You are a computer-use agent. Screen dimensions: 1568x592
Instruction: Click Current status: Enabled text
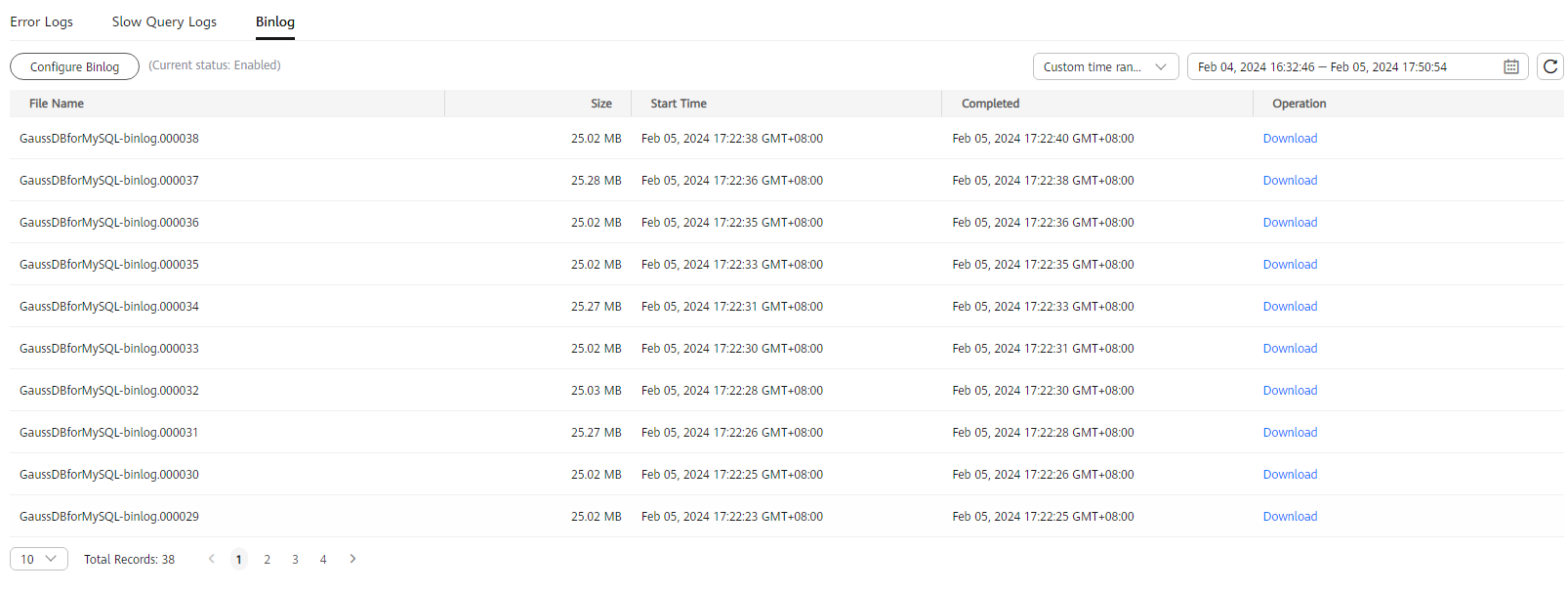click(215, 65)
